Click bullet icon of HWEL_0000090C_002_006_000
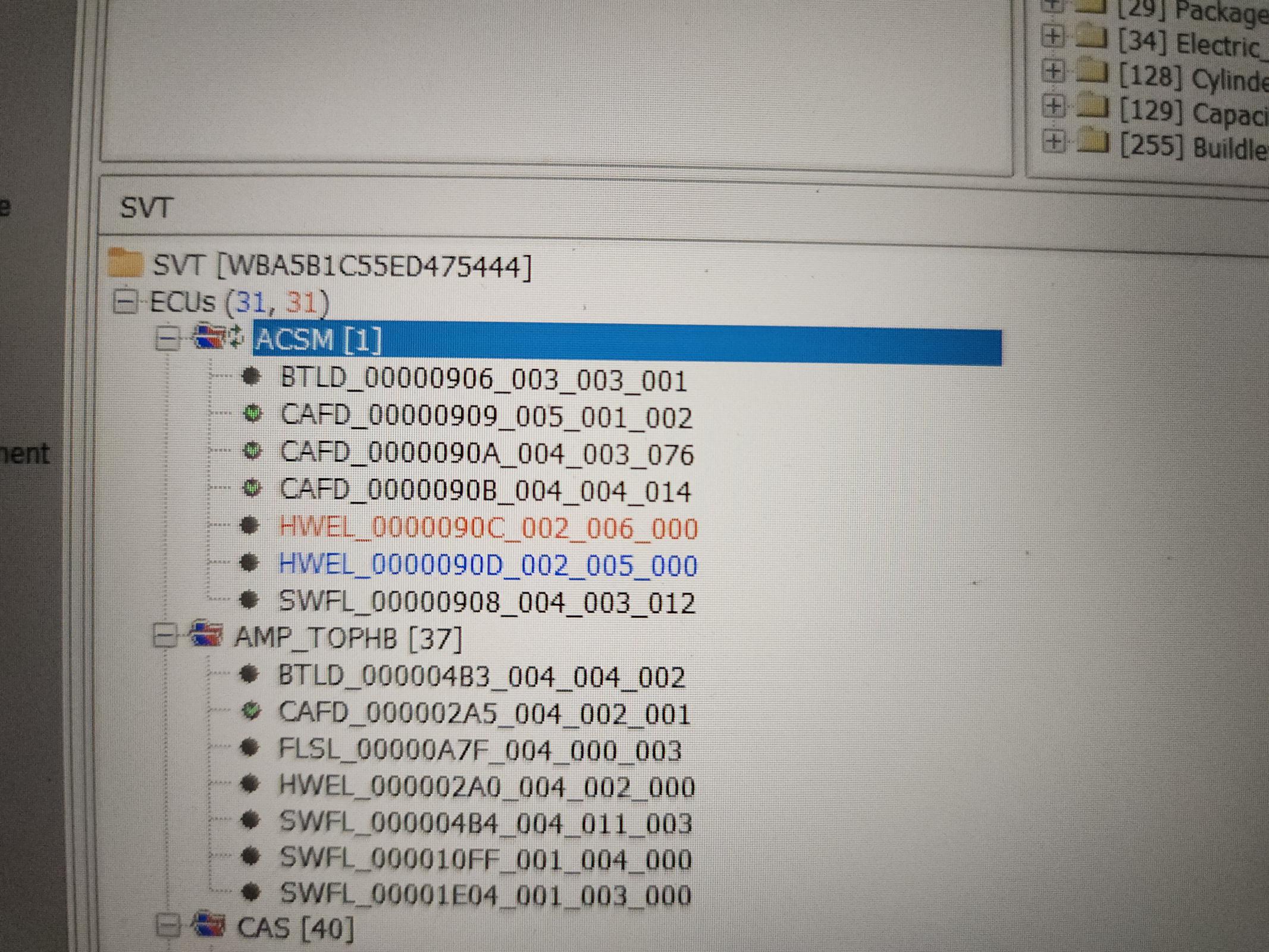This screenshot has width=1269, height=952. click(250, 525)
